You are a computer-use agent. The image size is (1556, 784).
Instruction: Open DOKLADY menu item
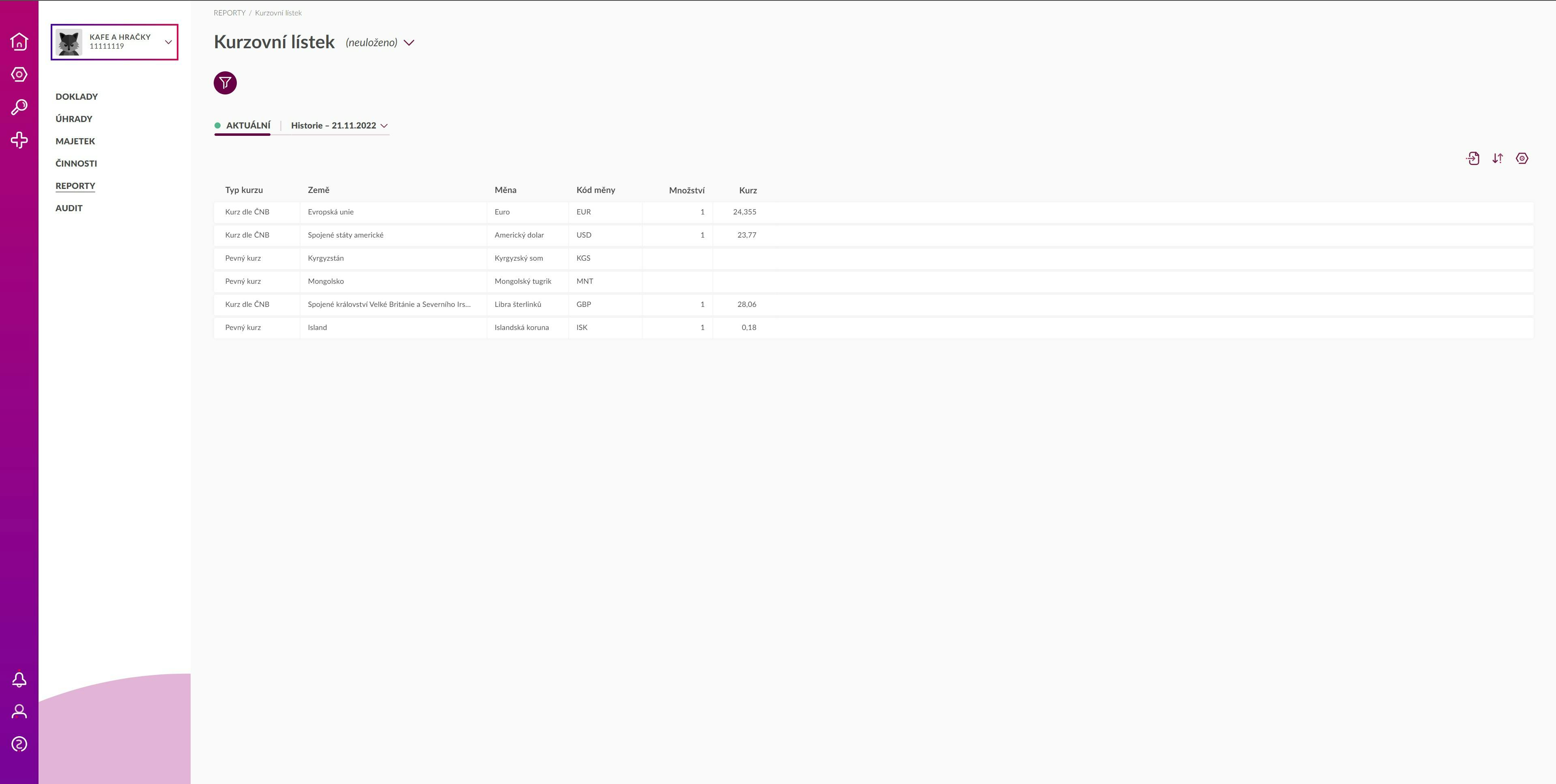77,96
